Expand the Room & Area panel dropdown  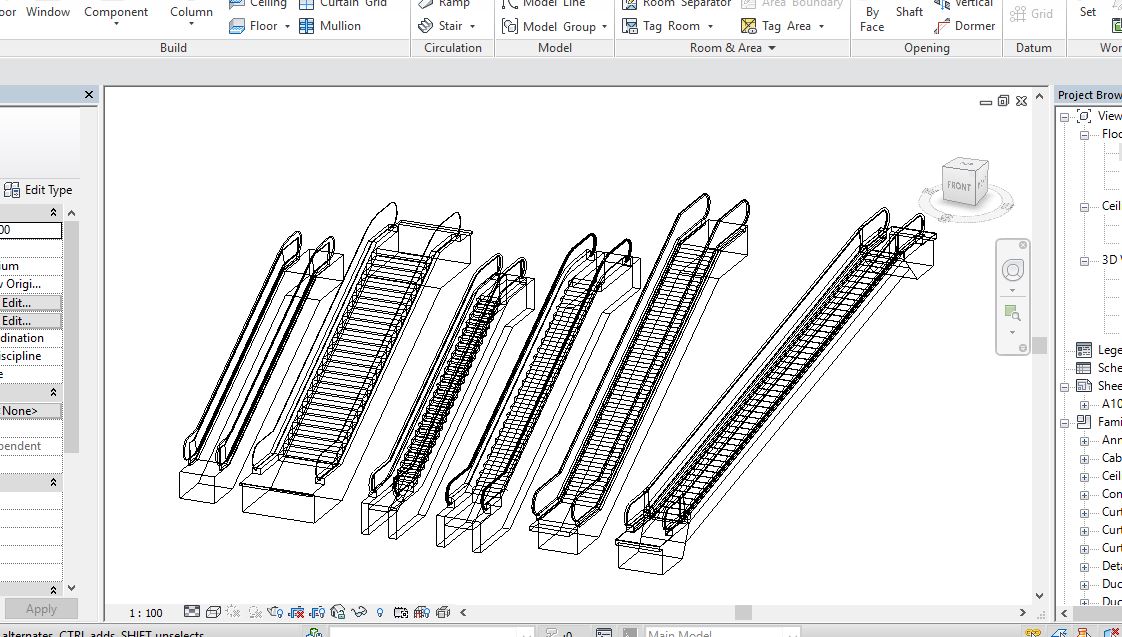pyautogui.click(x=772, y=48)
